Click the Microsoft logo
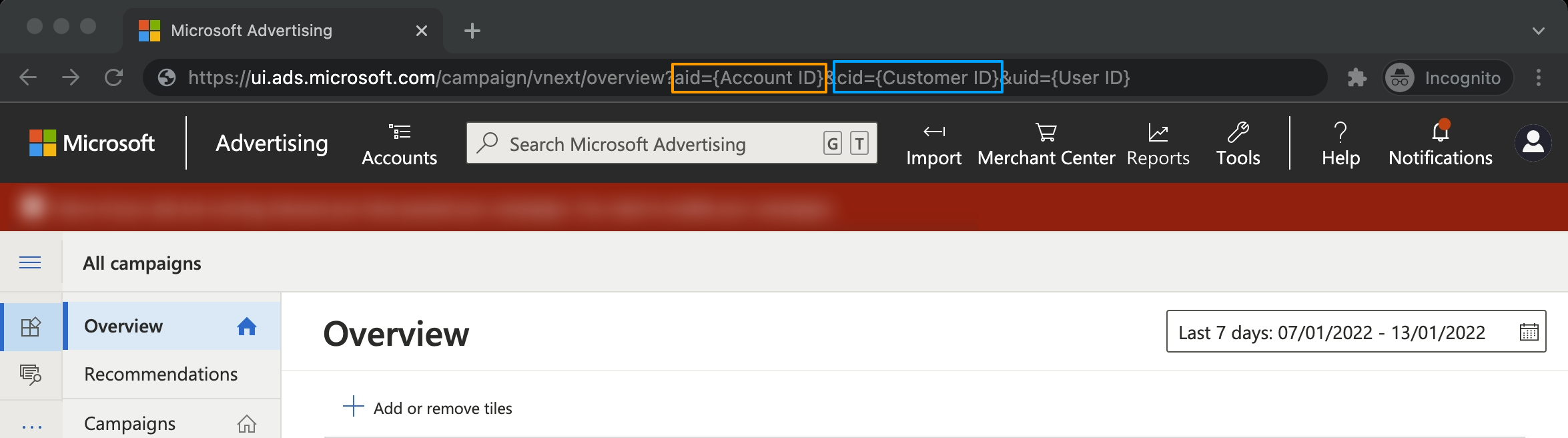Image resolution: width=1568 pixels, height=438 pixels. (92, 143)
